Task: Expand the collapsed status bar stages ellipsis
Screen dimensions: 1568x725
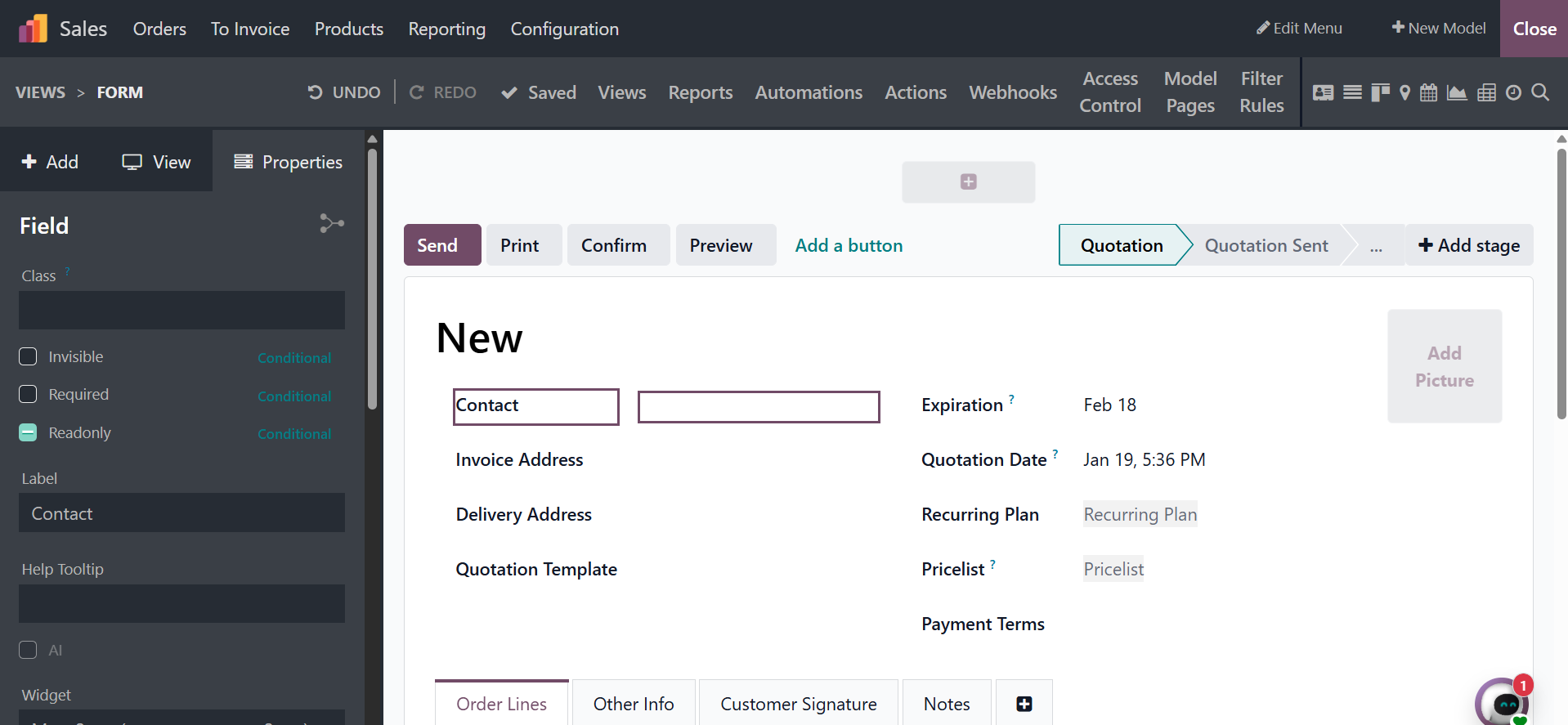Action: point(1376,246)
